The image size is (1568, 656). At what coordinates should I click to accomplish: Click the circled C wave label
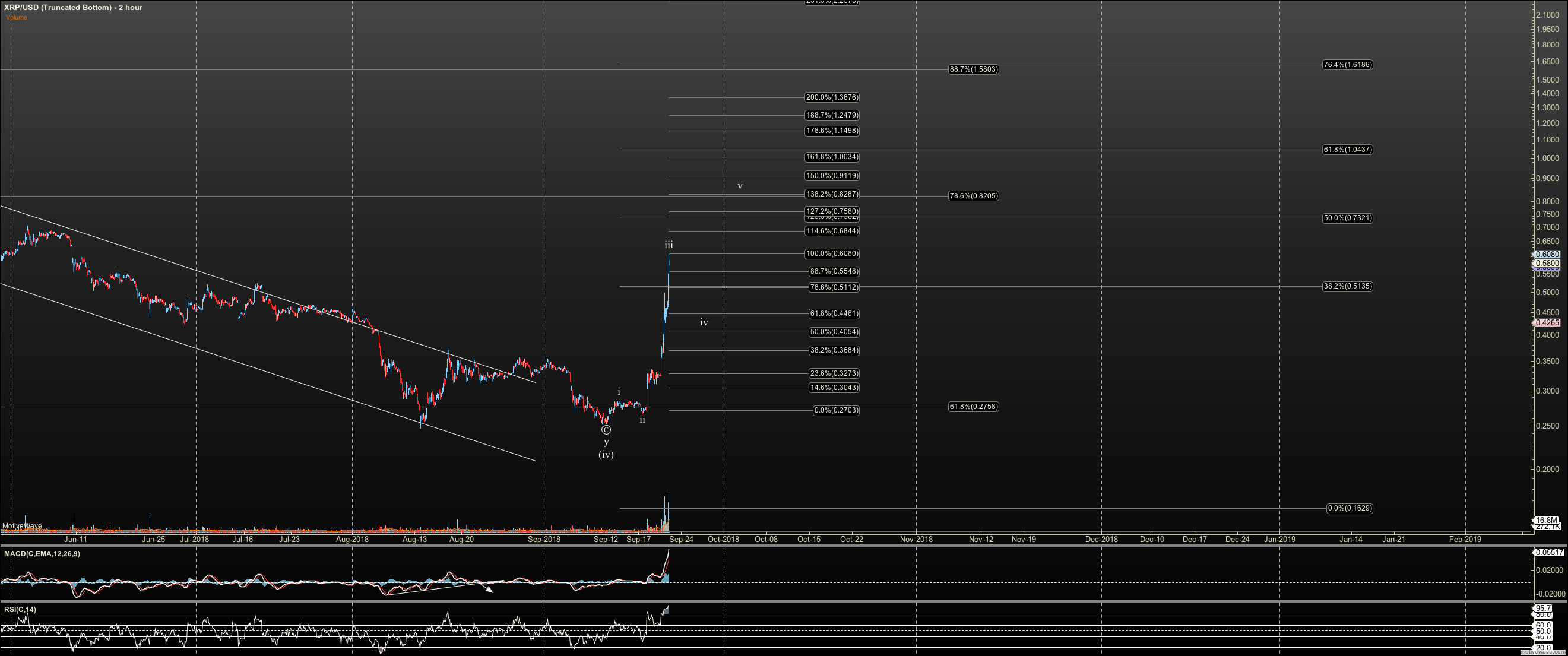606,430
